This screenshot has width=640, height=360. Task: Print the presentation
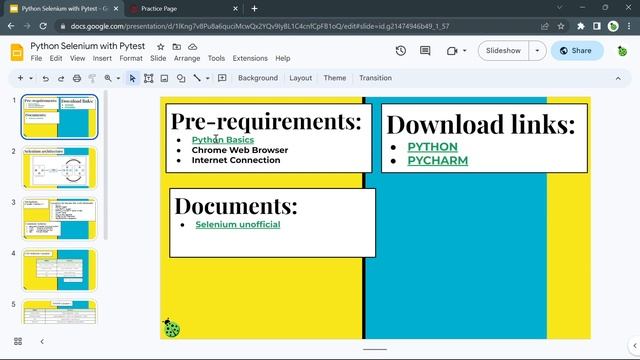[77, 78]
